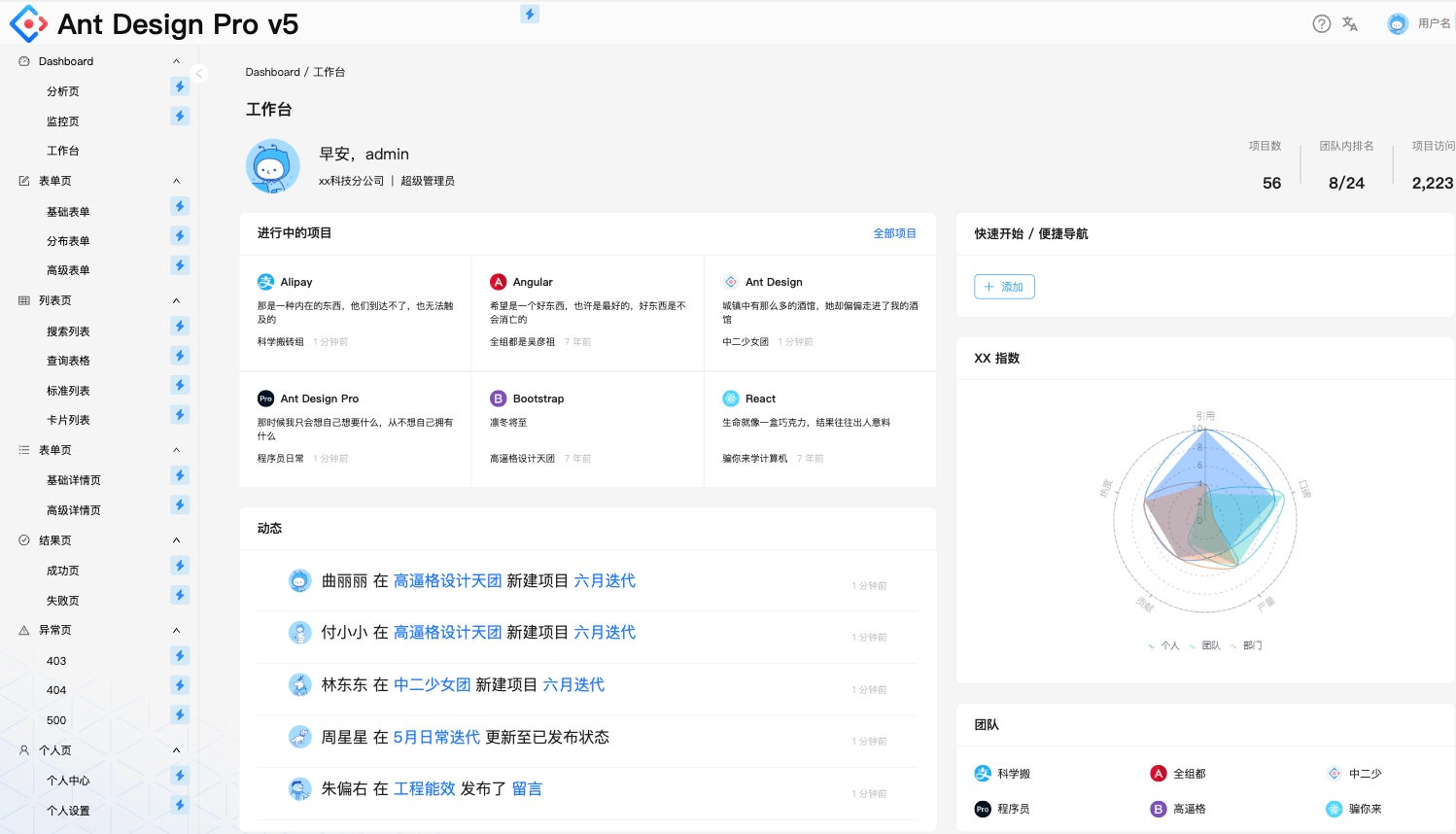Click 程序员 team entry
Viewport: 1456px width, 834px height.
[x=1002, y=809]
